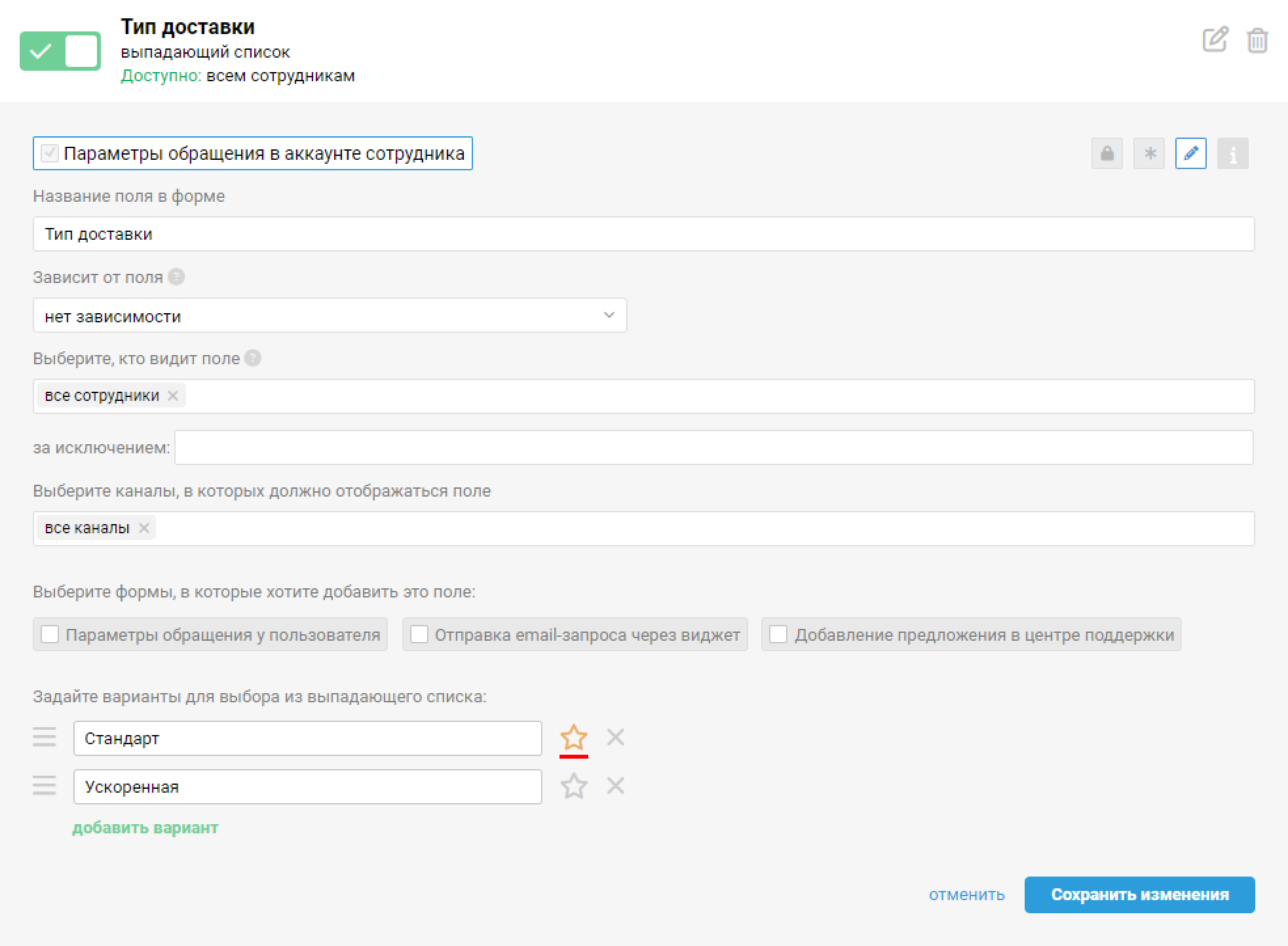Click the всем сотрудникам availability text
The image size is (1288, 946).
280,76
